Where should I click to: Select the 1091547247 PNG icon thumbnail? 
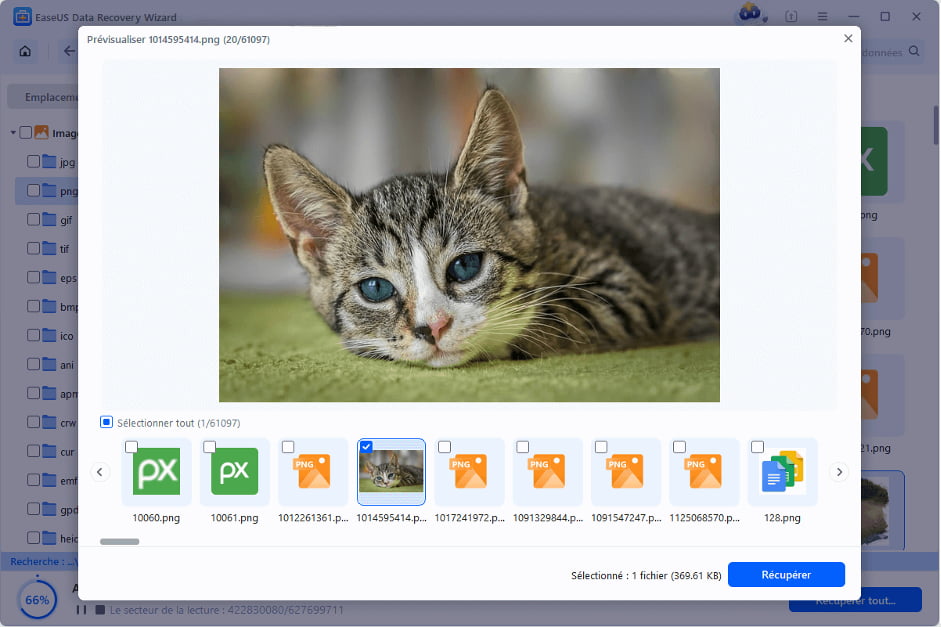(x=625, y=472)
